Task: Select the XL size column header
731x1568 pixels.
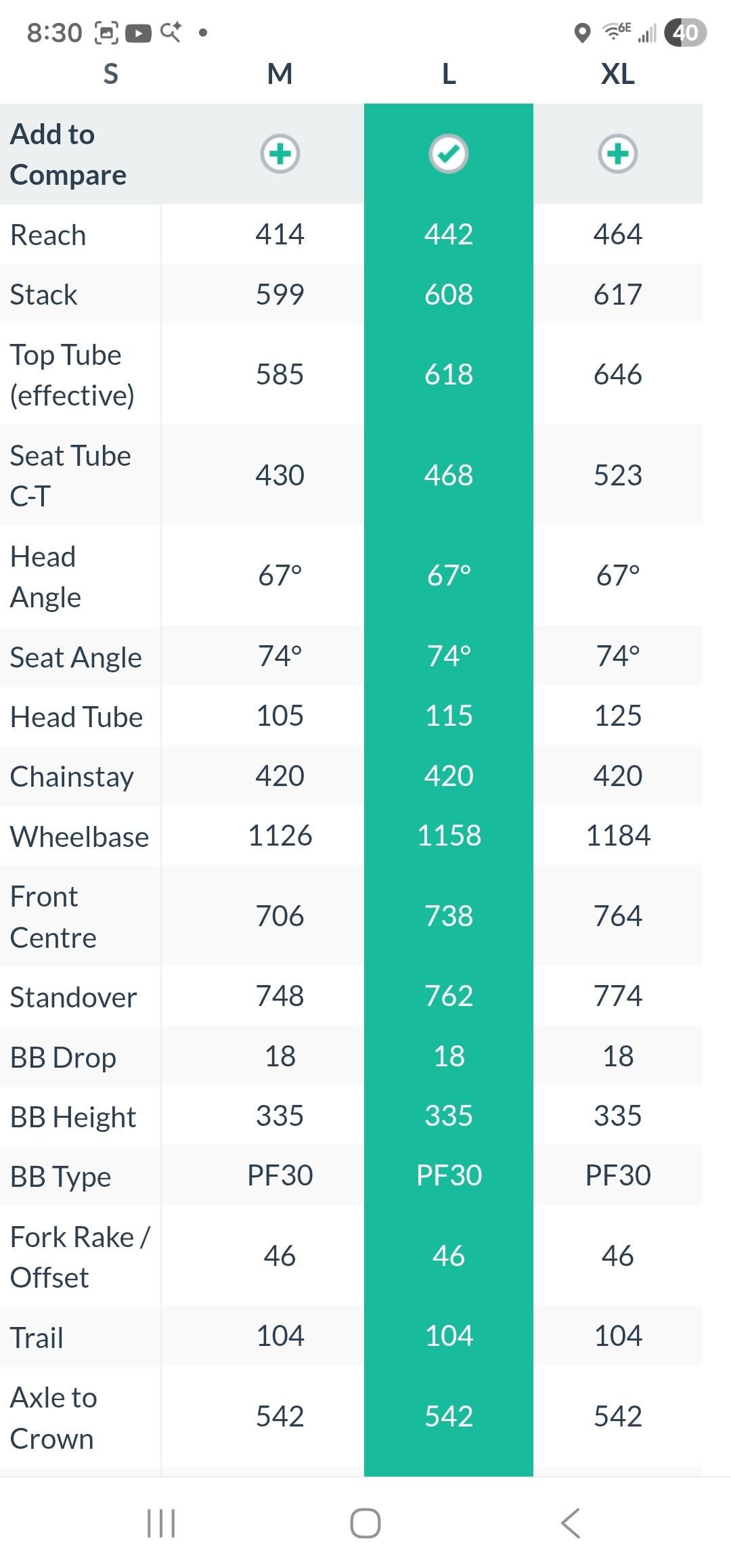Action: [617, 74]
